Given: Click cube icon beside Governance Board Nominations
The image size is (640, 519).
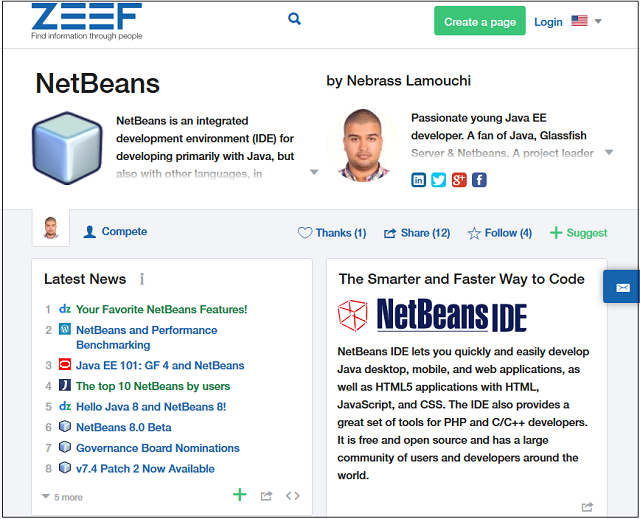Looking at the screenshot, I should point(65,447).
